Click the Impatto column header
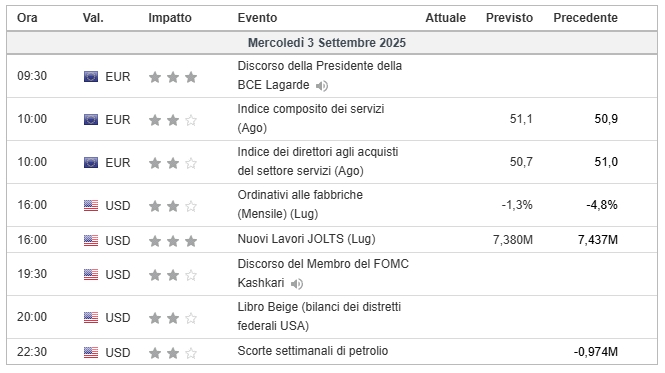The height and width of the screenshot is (373, 665). pyautogui.click(x=170, y=18)
